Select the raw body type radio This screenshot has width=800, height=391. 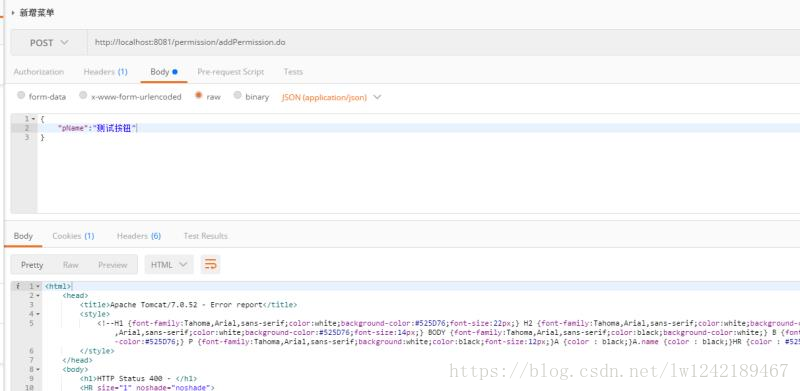[x=199, y=95]
